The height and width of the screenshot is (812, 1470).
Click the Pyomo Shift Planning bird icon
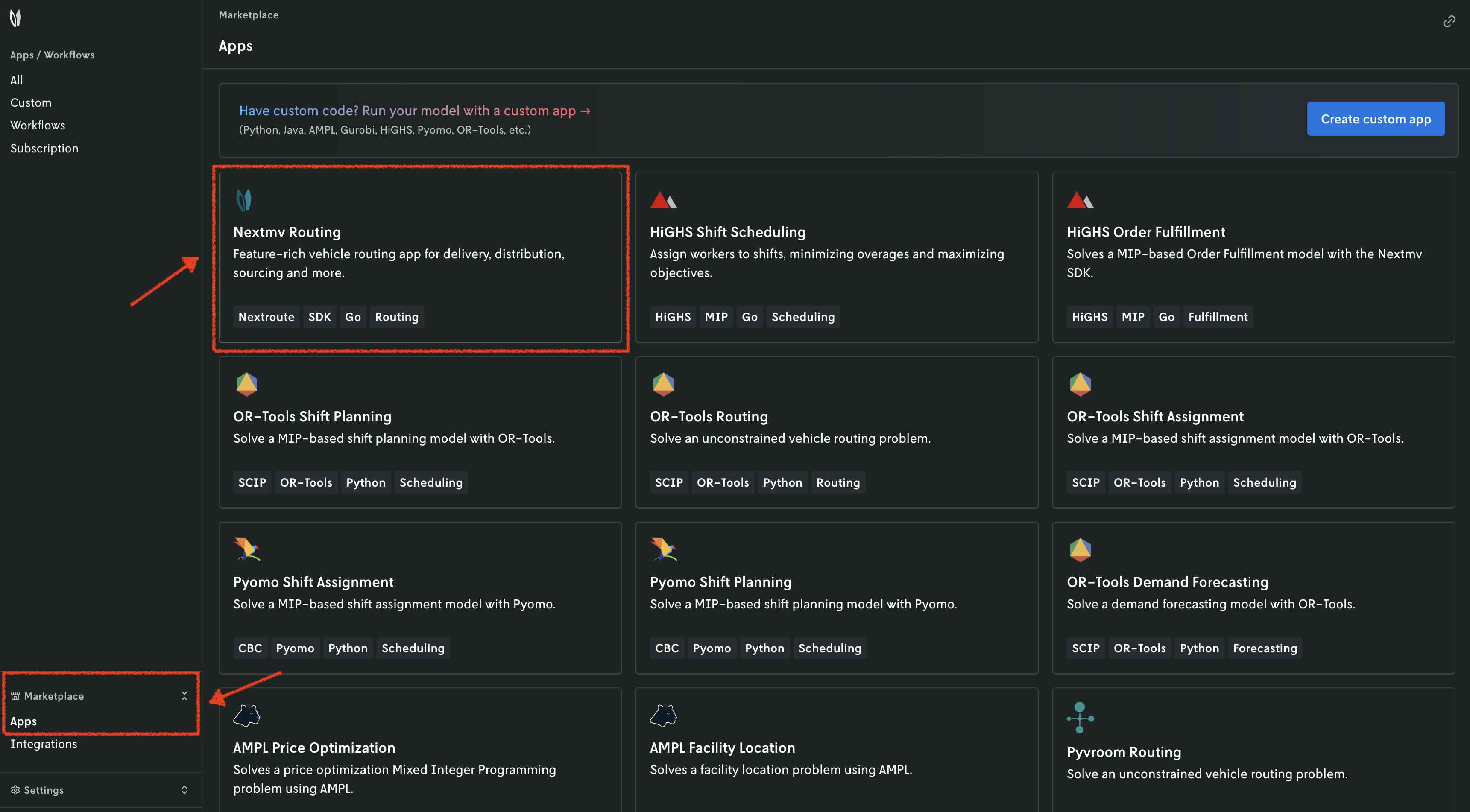pyautogui.click(x=664, y=549)
